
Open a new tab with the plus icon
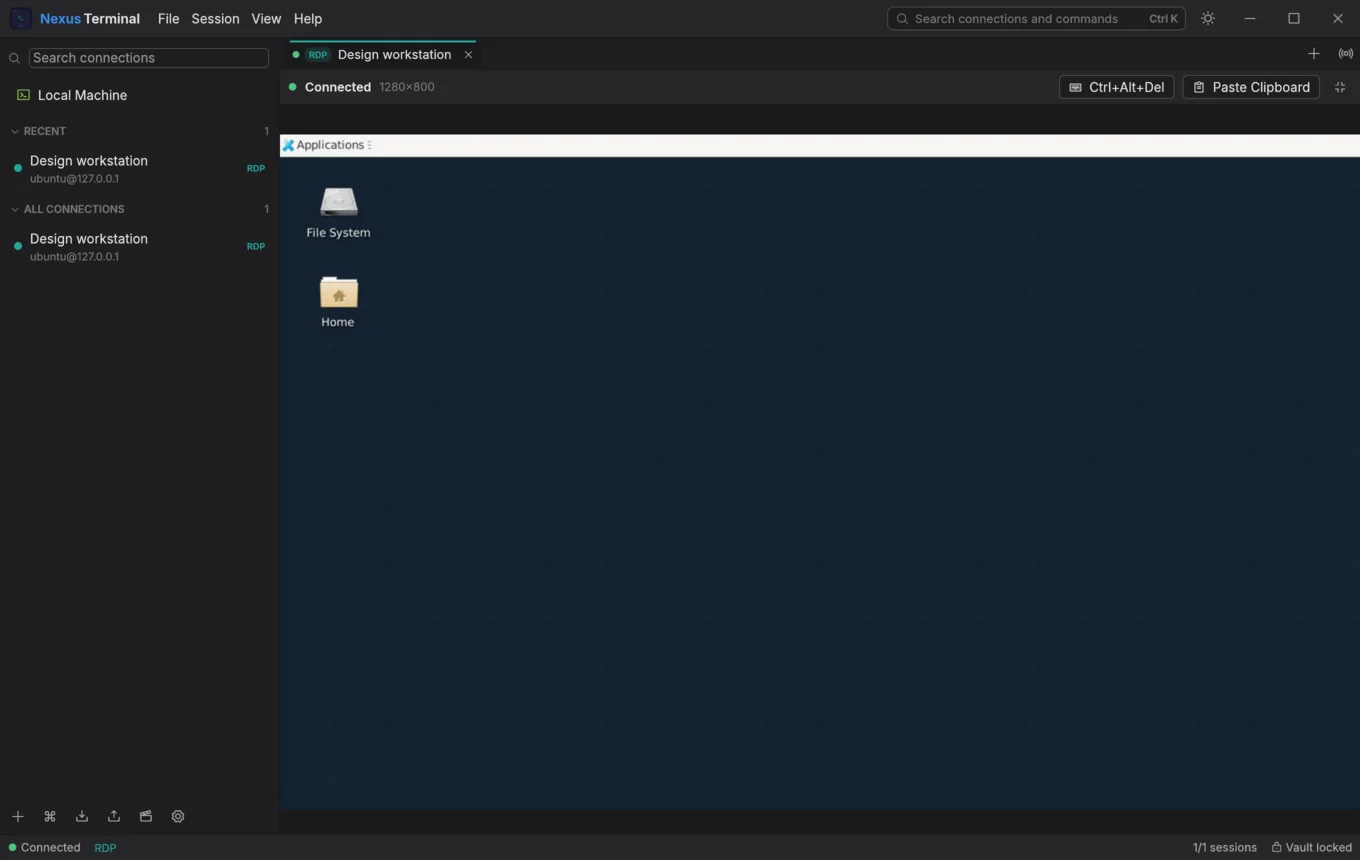[1314, 54]
